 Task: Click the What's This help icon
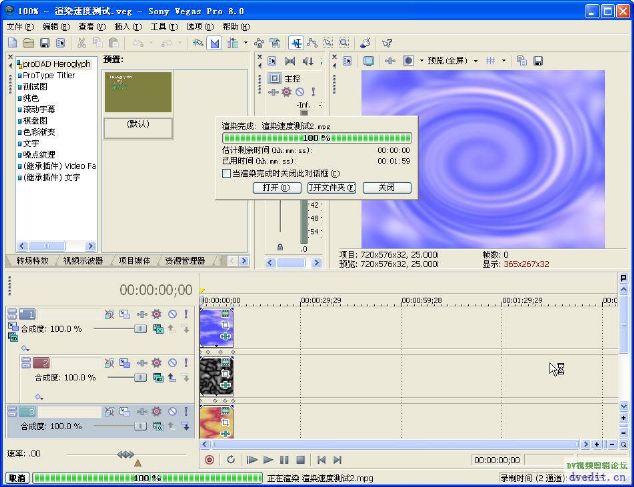[387, 43]
